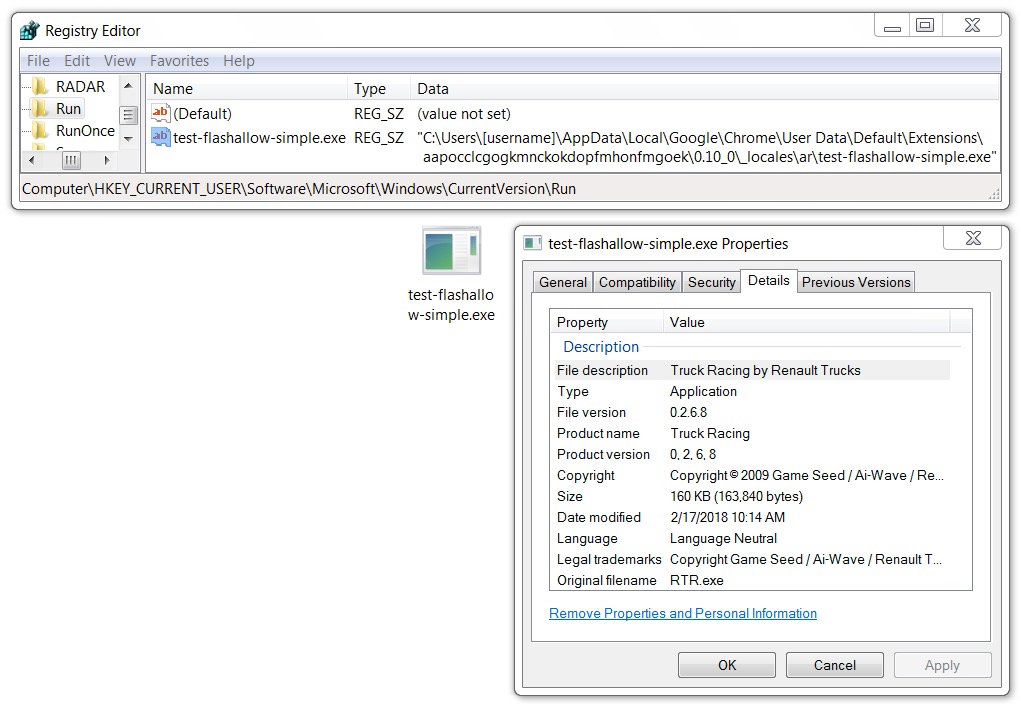
Task: Select the RunOnce key in tree
Action: click(85, 131)
